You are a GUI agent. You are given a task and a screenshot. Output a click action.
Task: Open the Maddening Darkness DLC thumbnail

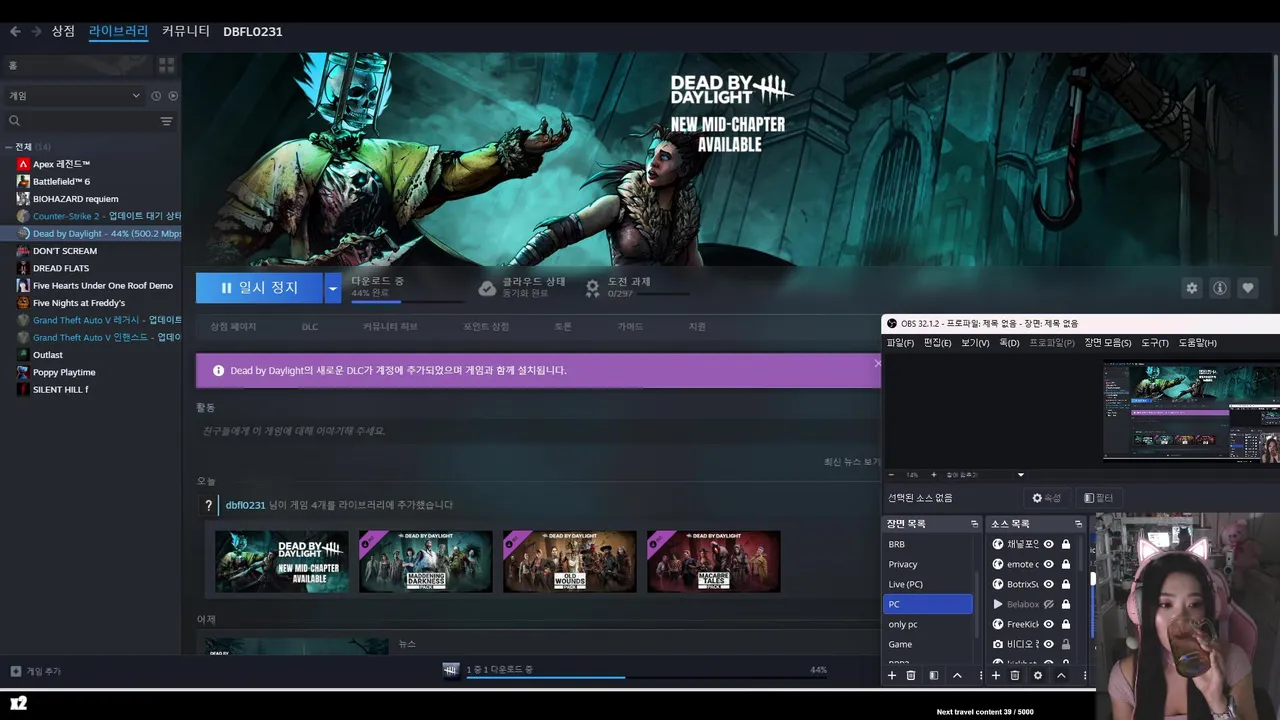[x=426, y=562]
